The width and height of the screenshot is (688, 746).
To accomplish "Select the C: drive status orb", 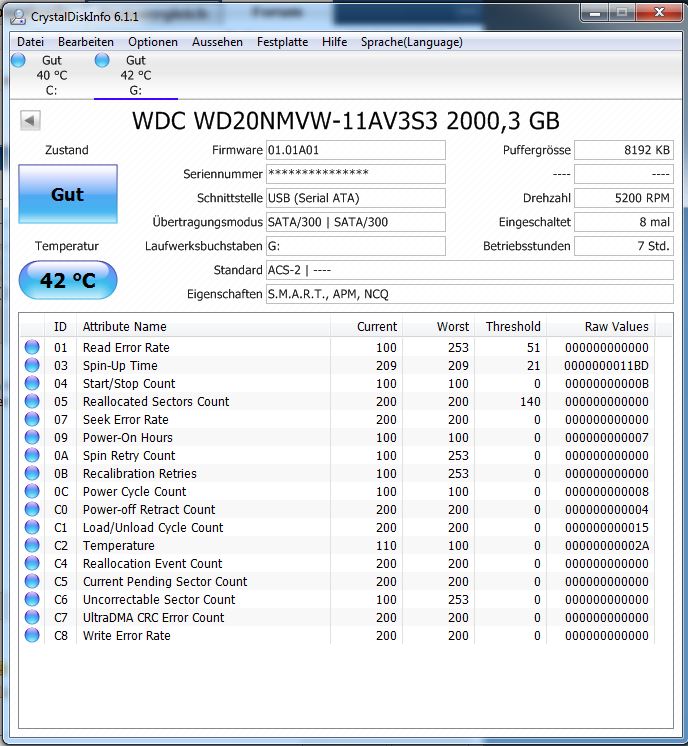I will (18, 60).
